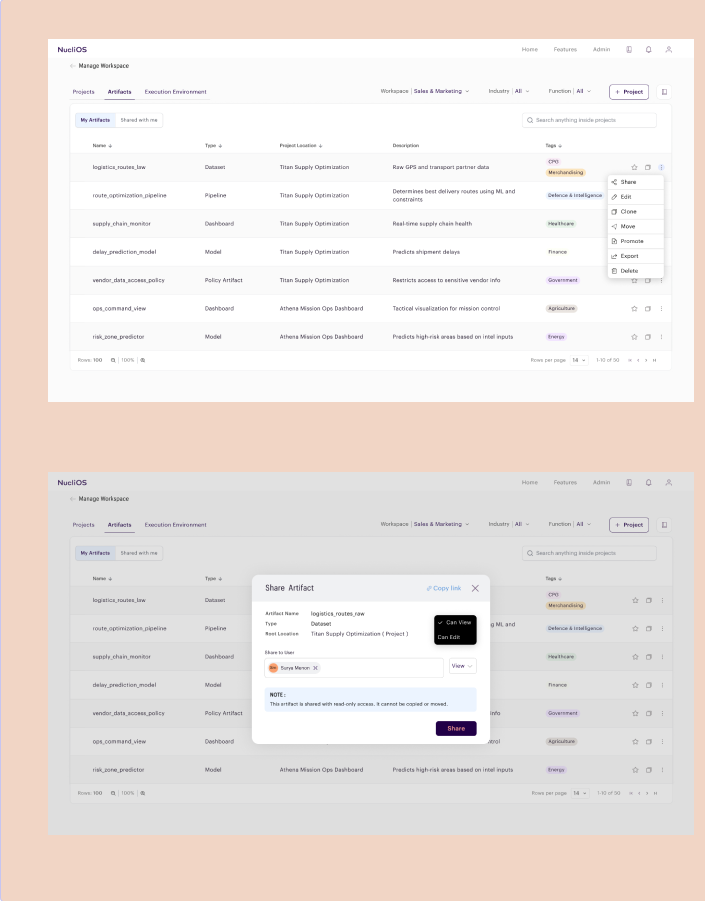
Task: Sort by Project Location in the context-menu screen
Action: point(301,146)
